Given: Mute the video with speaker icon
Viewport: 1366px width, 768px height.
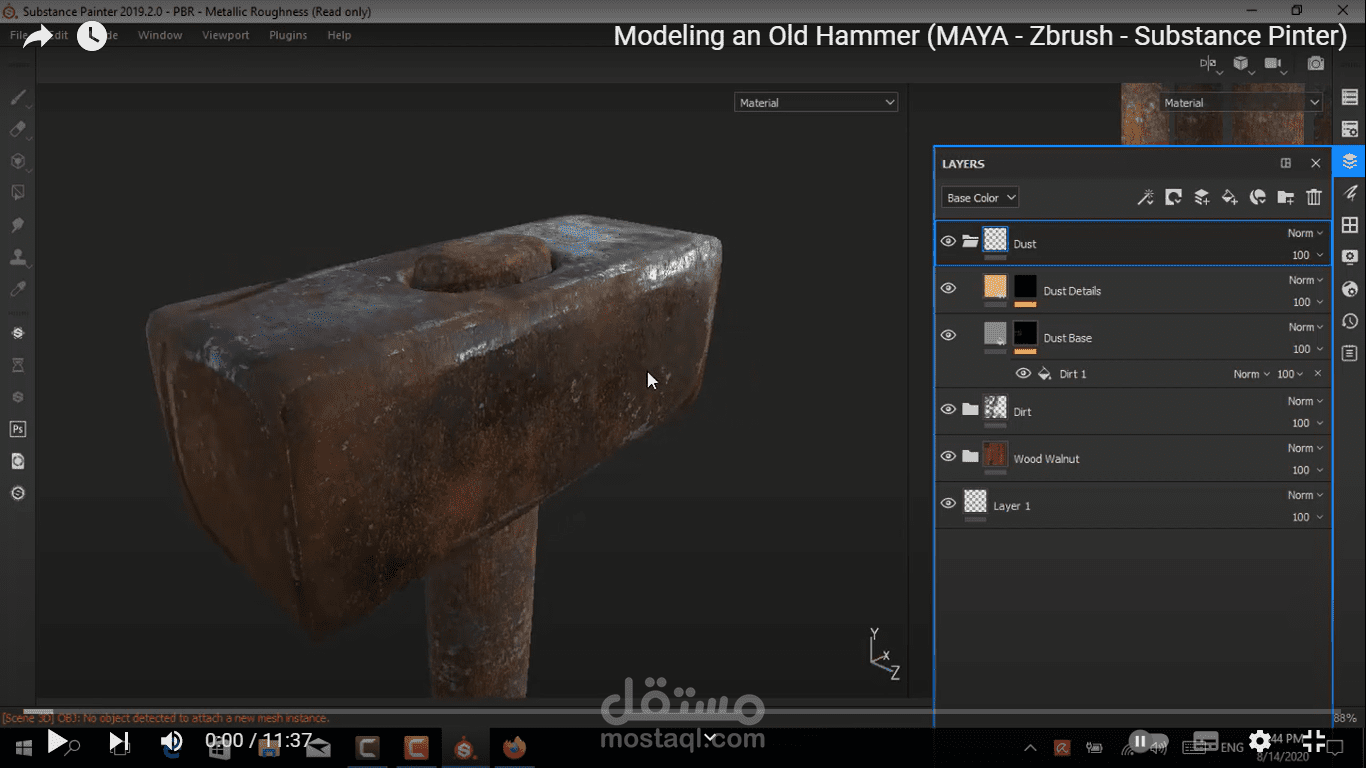Looking at the screenshot, I should click(172, 741).
